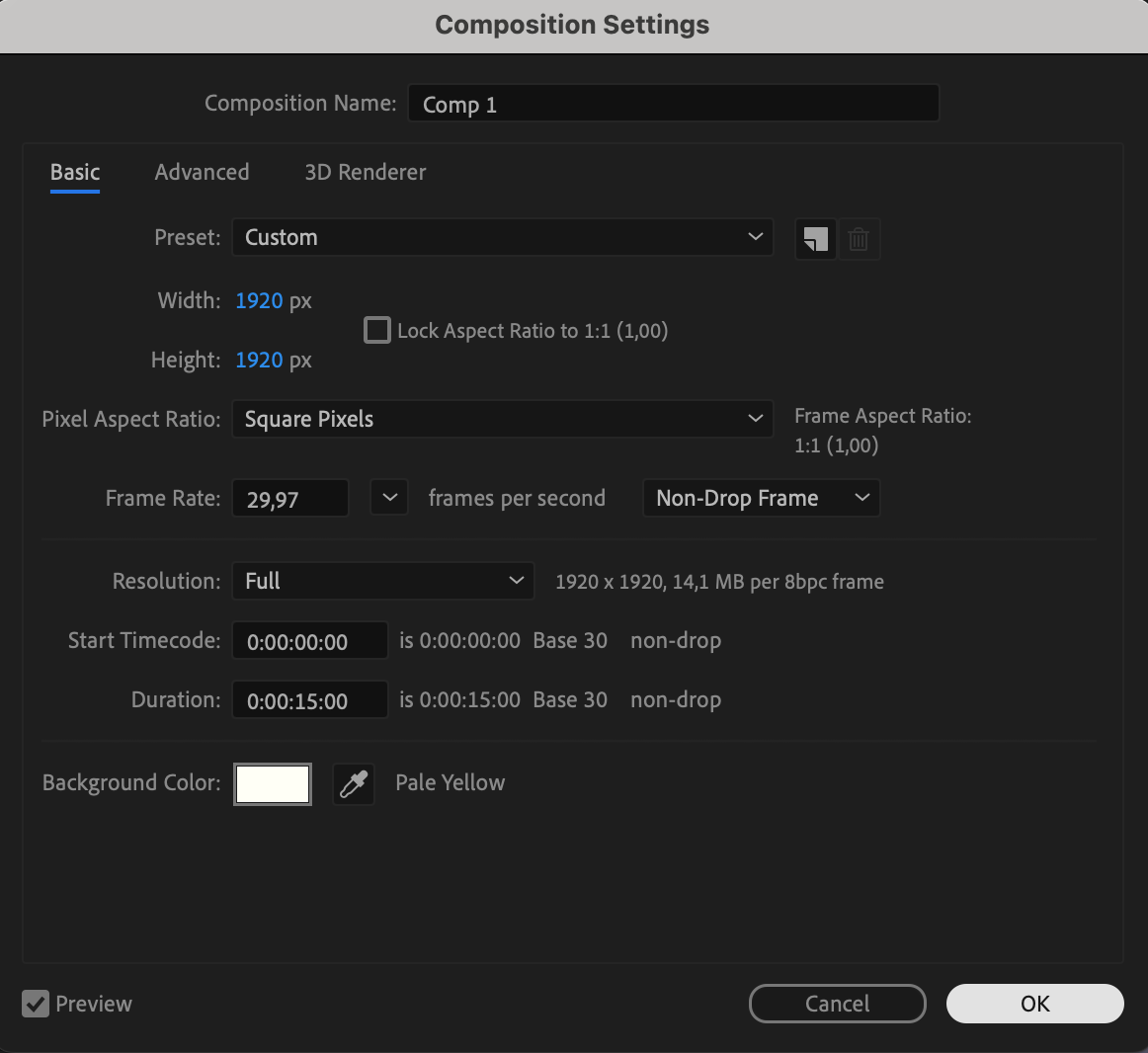Open the Preset dropdown set to Custom
1148x1053 pixels.
click(x=502, y=237)
